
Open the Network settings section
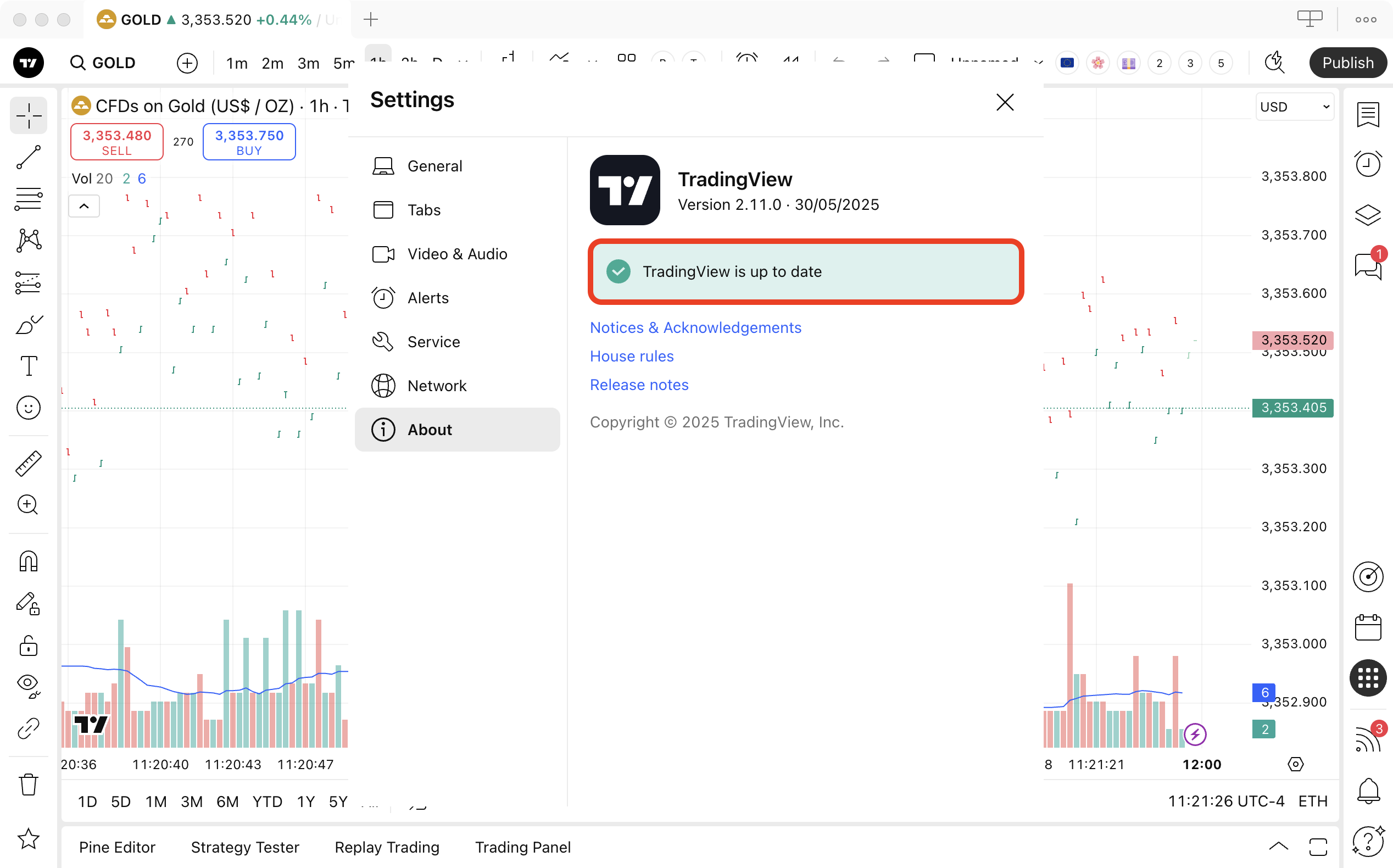coord(437,386)
